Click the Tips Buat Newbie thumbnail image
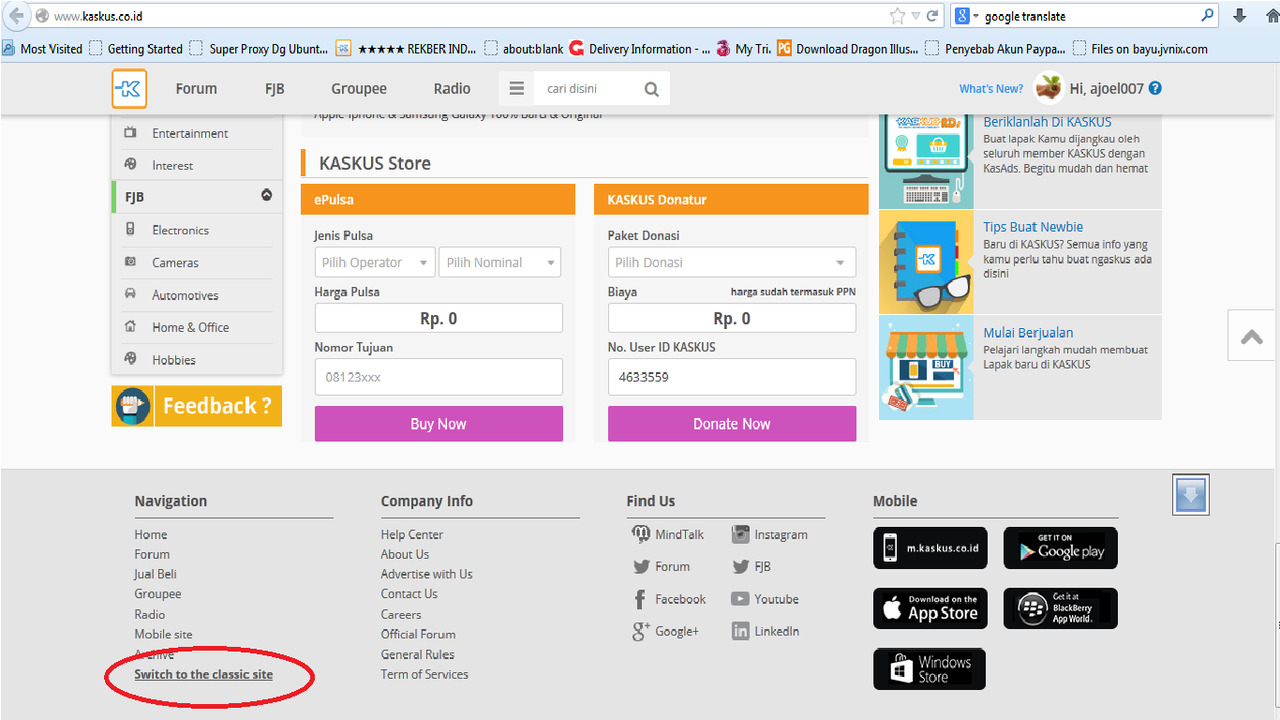The image size is (1280, 720). tap(926, 262)
